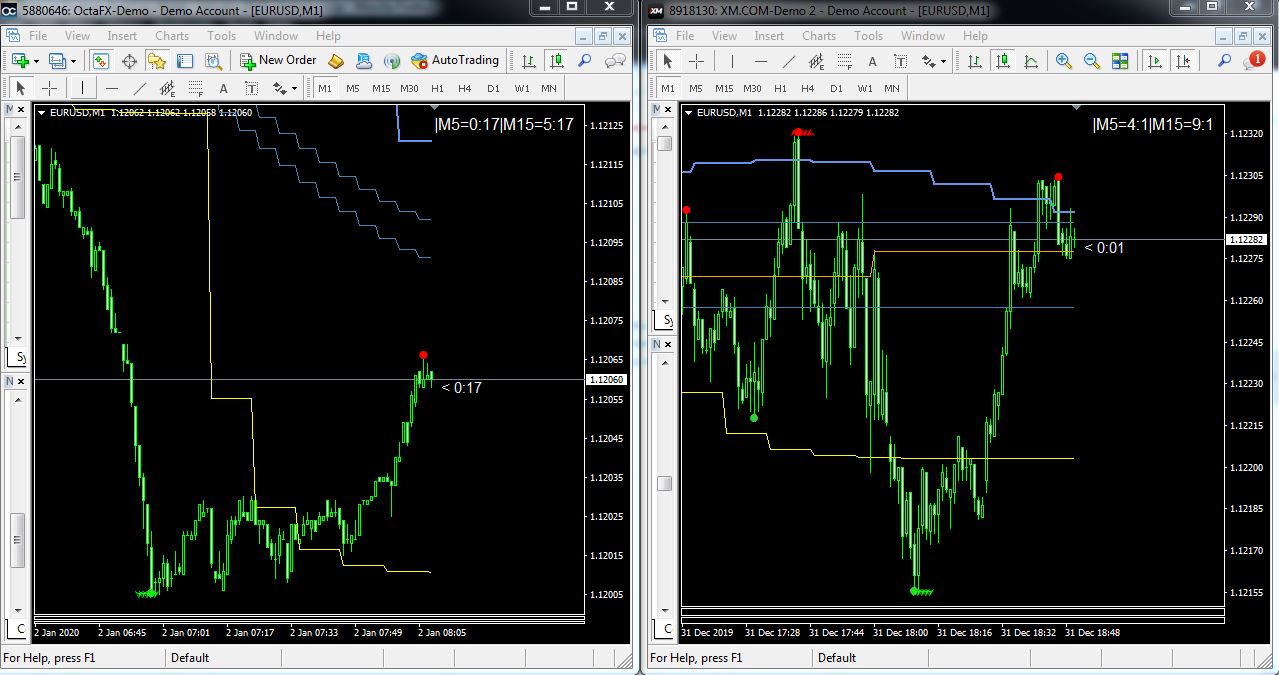Screen dimensions: 1279x675
Task: Open Charts menu in OctaFX window
Action: (x=172, y=35)
